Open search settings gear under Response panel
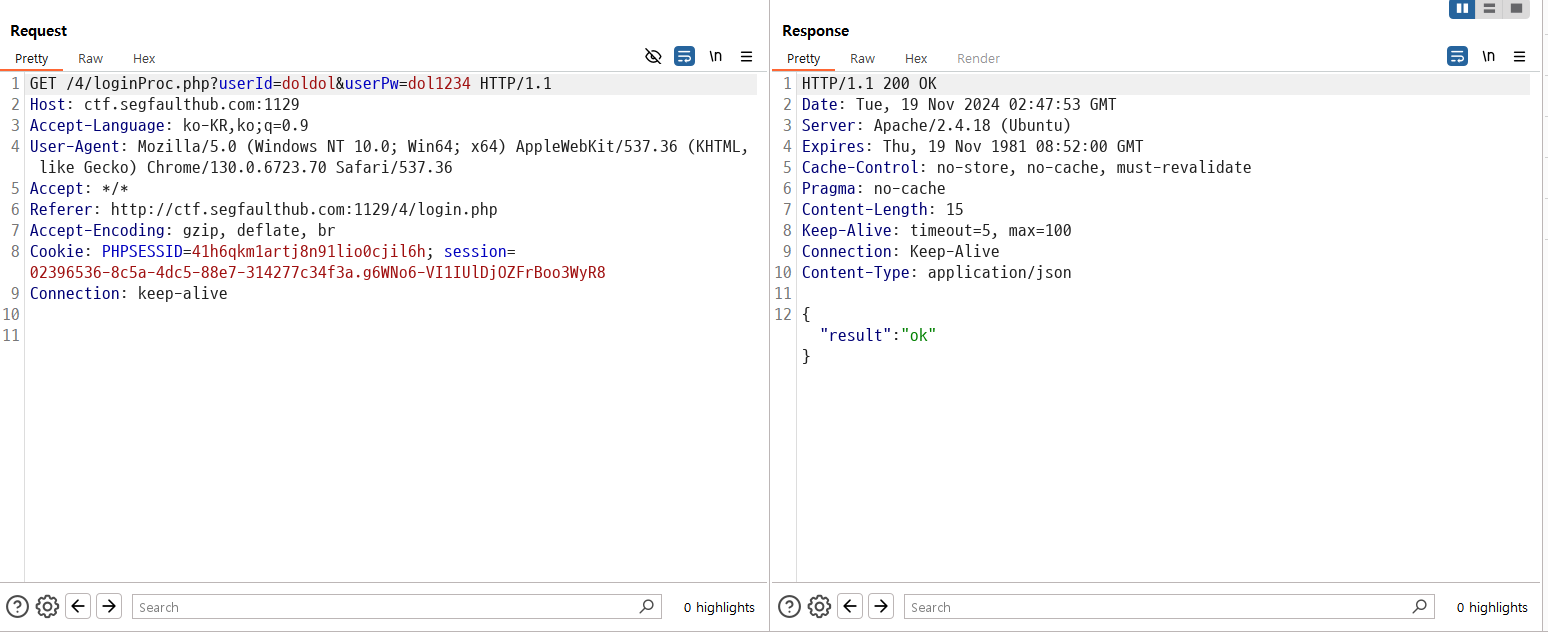The width and height of the screenshot is (1548, 632). pos(819,606)
